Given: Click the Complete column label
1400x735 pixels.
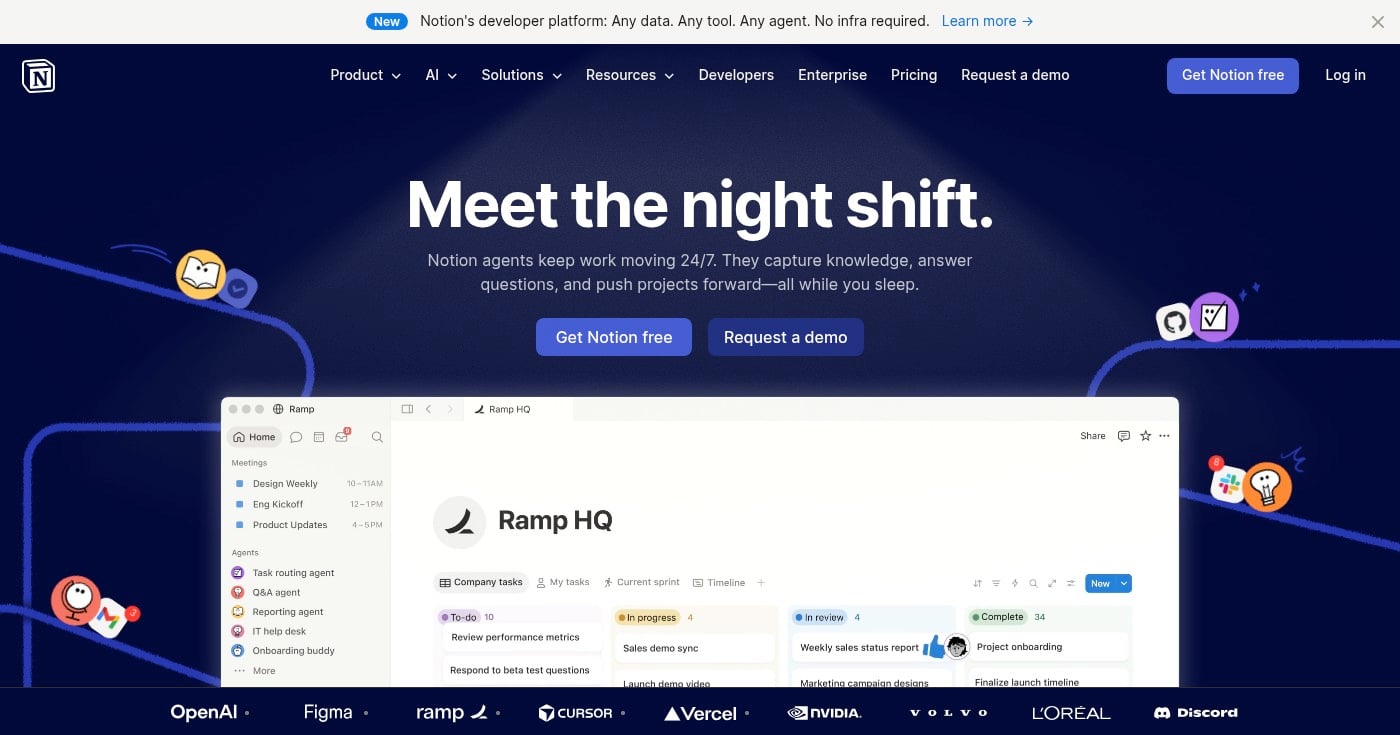Looking at the screenshot, I should (997, 617).
